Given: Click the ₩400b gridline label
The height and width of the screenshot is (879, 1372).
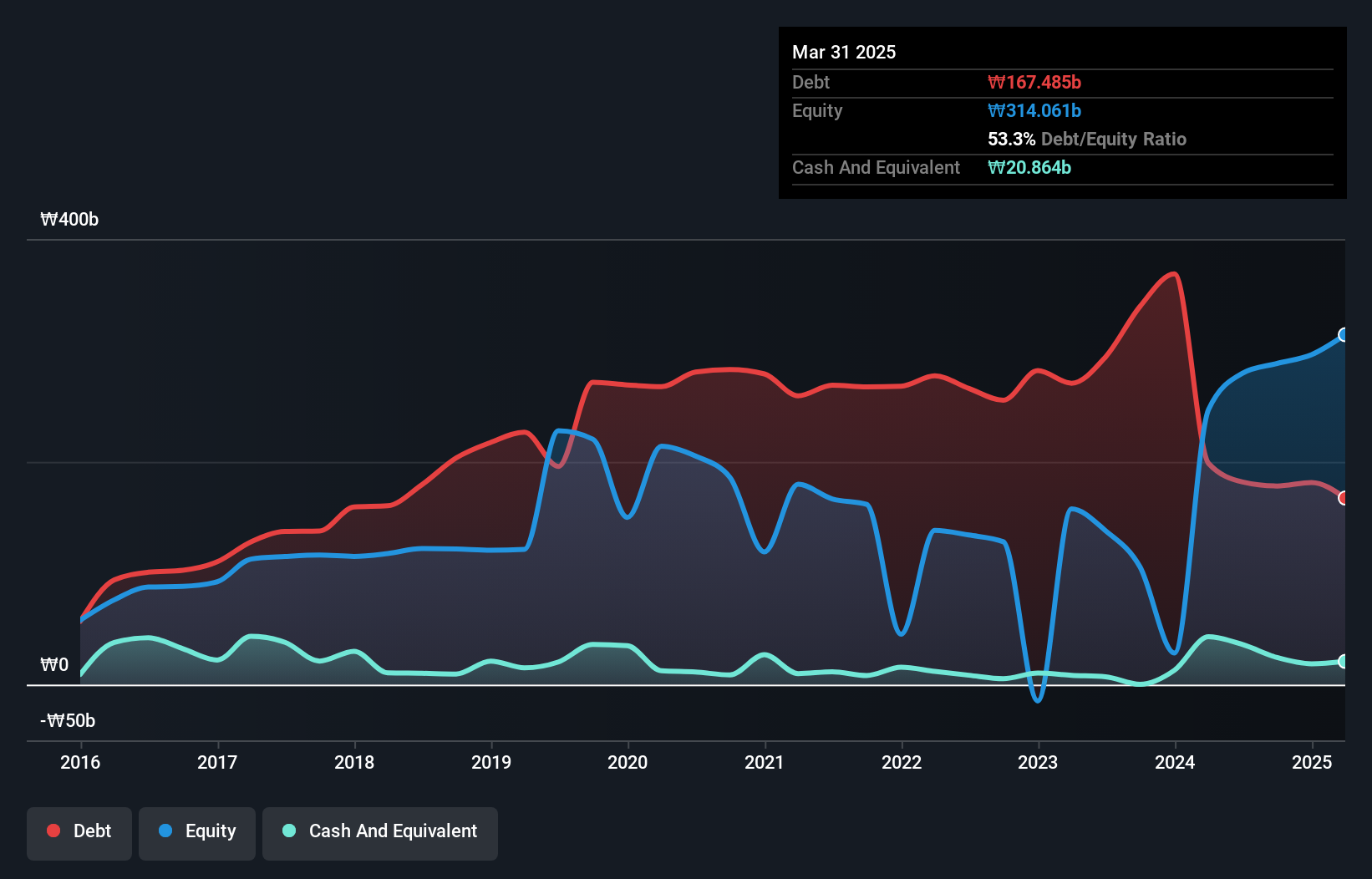Looking at the screenshot, I should (x=70, y=220).
